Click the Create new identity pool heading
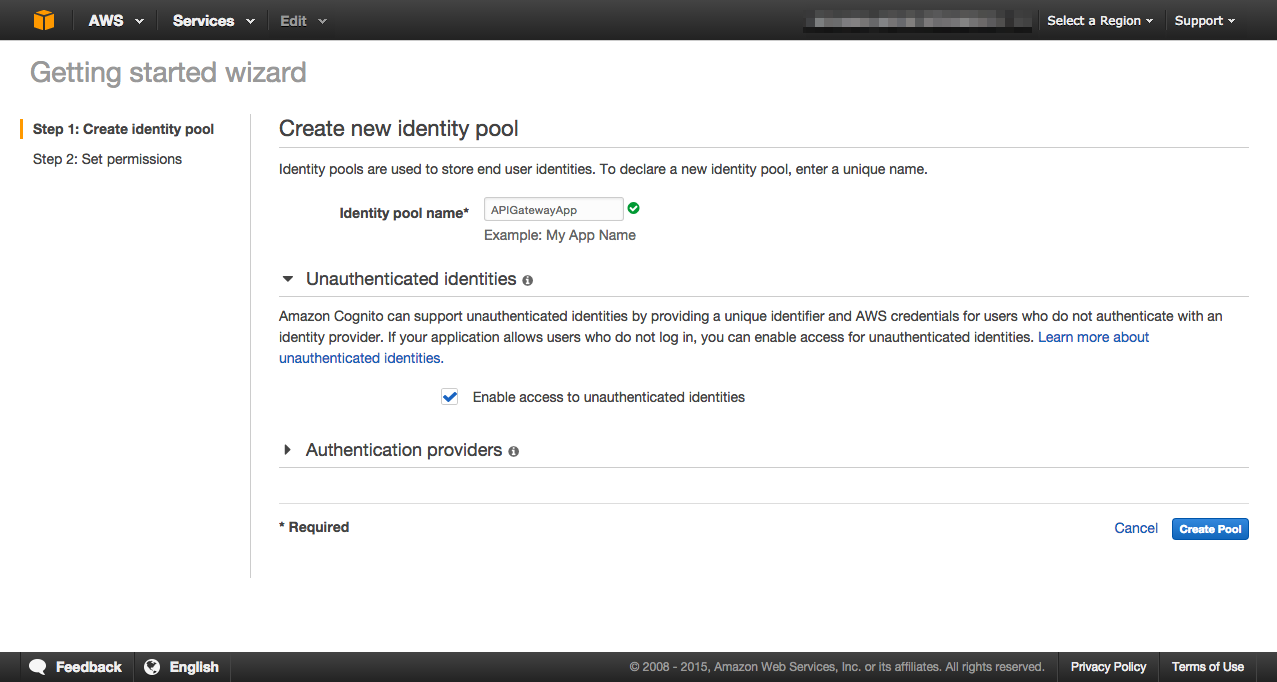Image resolution: width=1277 pixels, height=682 pixels. tap(399, 128)
